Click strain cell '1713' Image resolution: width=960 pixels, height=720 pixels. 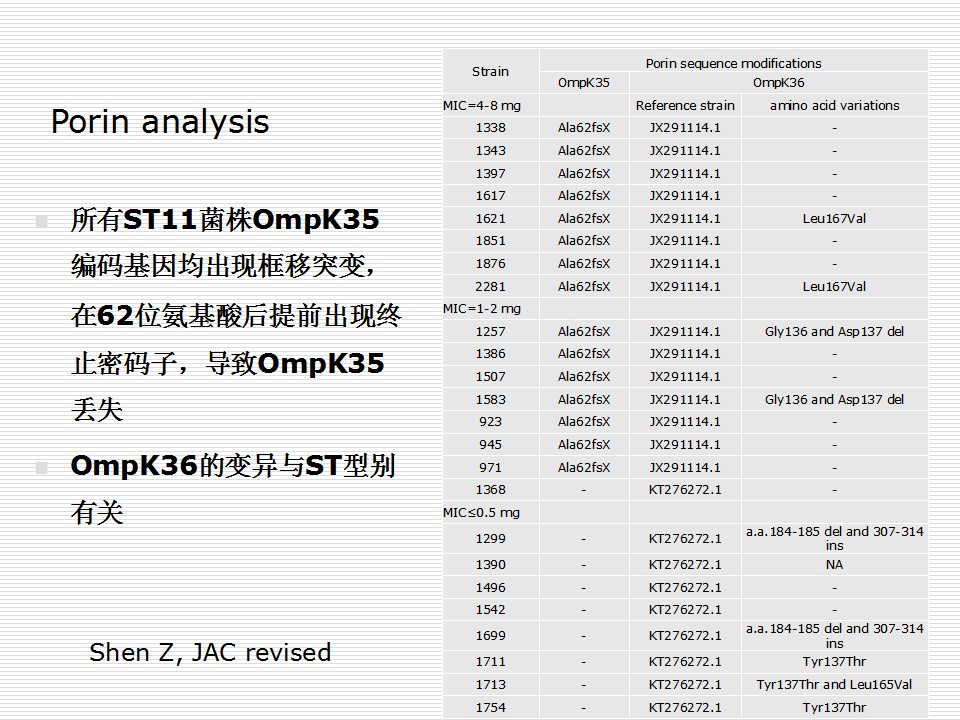(490, 684)
